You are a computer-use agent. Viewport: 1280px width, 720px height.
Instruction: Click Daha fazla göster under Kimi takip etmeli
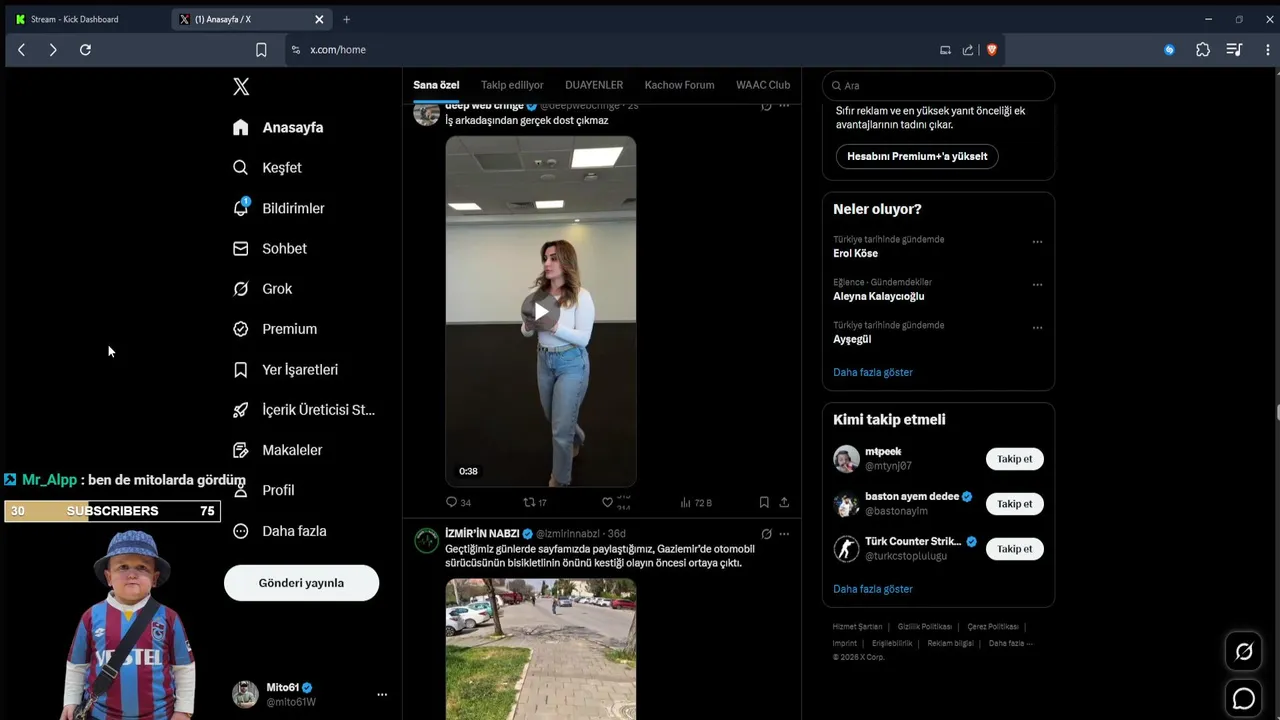(x=873, y=589)
